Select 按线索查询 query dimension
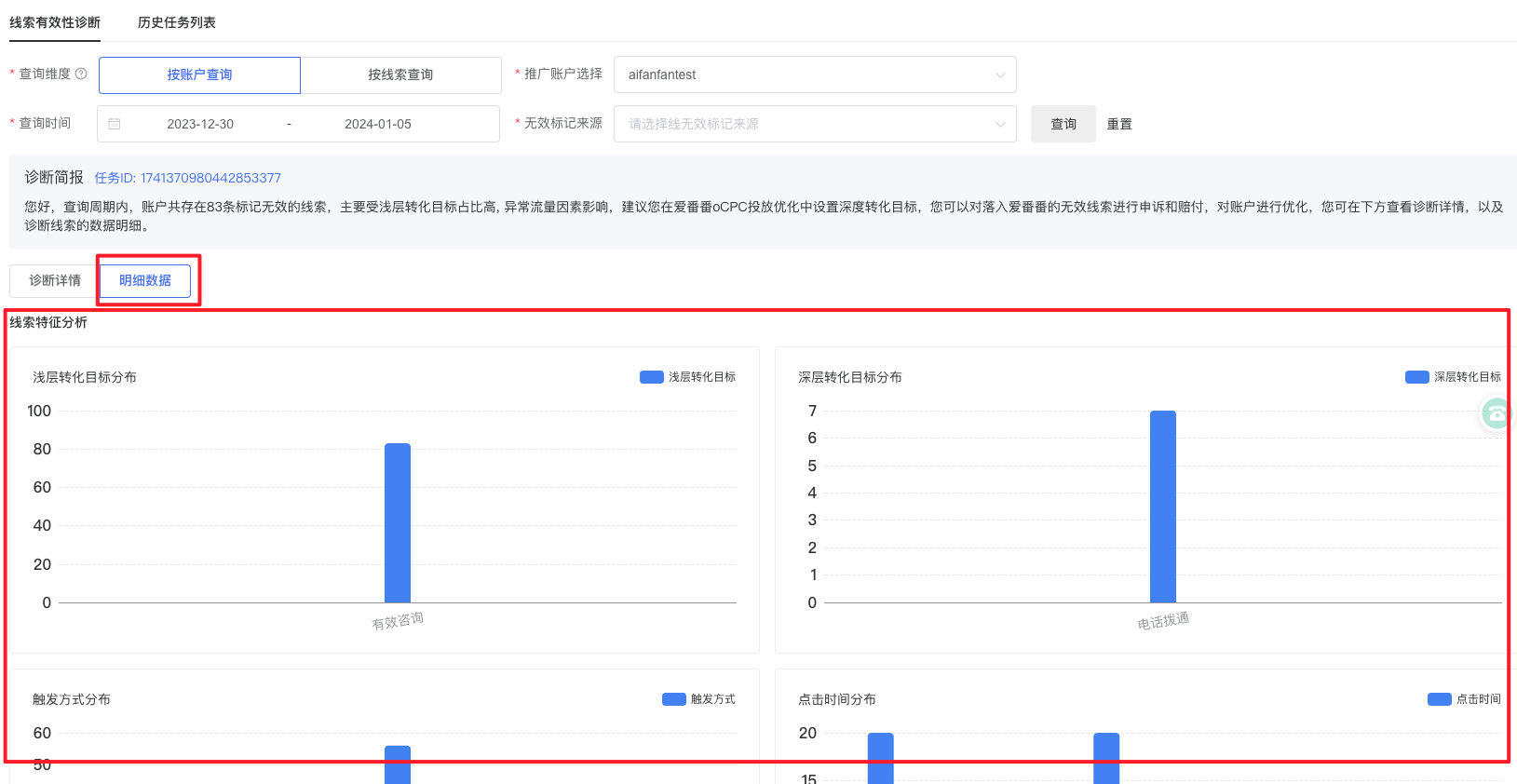This screenshot has height=784, width=1517. coord(400,75)
